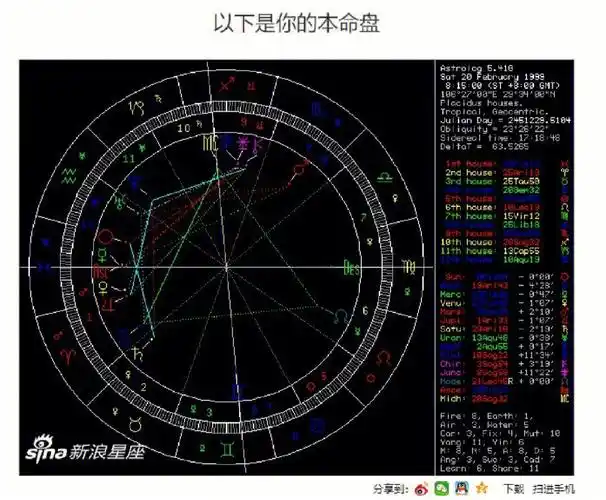
Task: Click the Libra glyph on the outer ring
Action: pos(385,178)
